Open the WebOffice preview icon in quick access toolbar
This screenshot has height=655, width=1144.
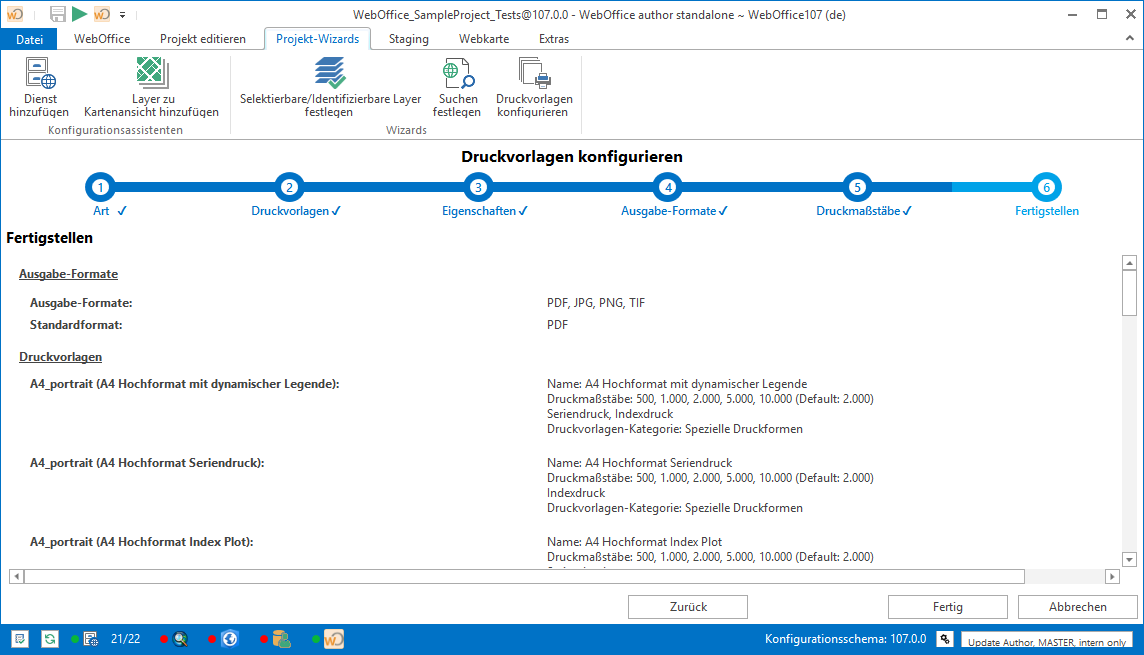pos(101,14)
